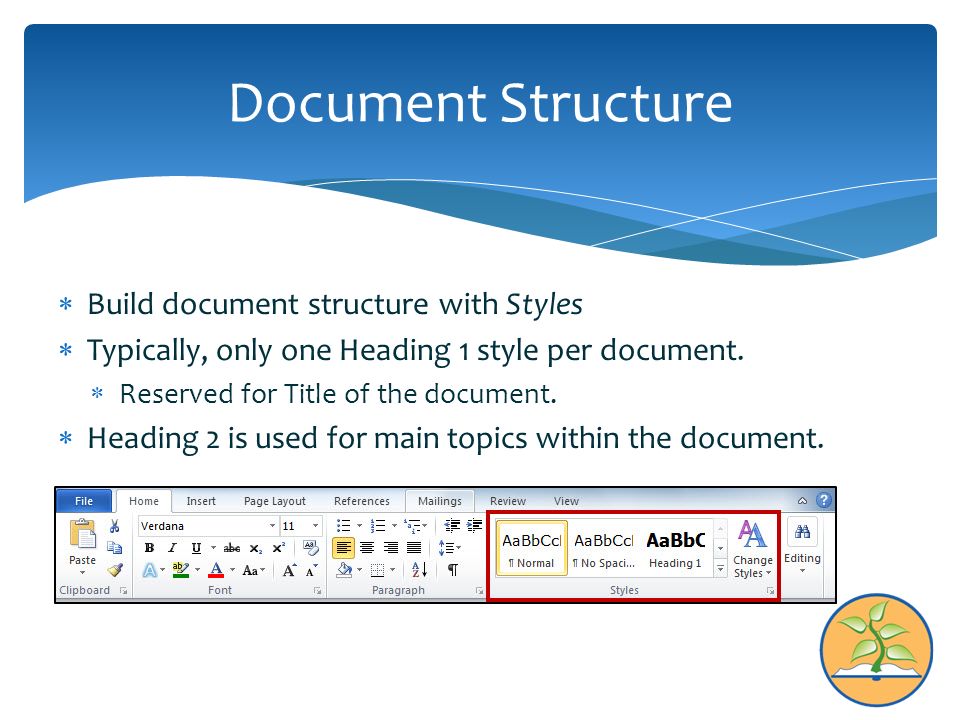Screen dimensions: 960x720
Task: Click the Multilevel List icon
Action: click(x=412, y=526)
